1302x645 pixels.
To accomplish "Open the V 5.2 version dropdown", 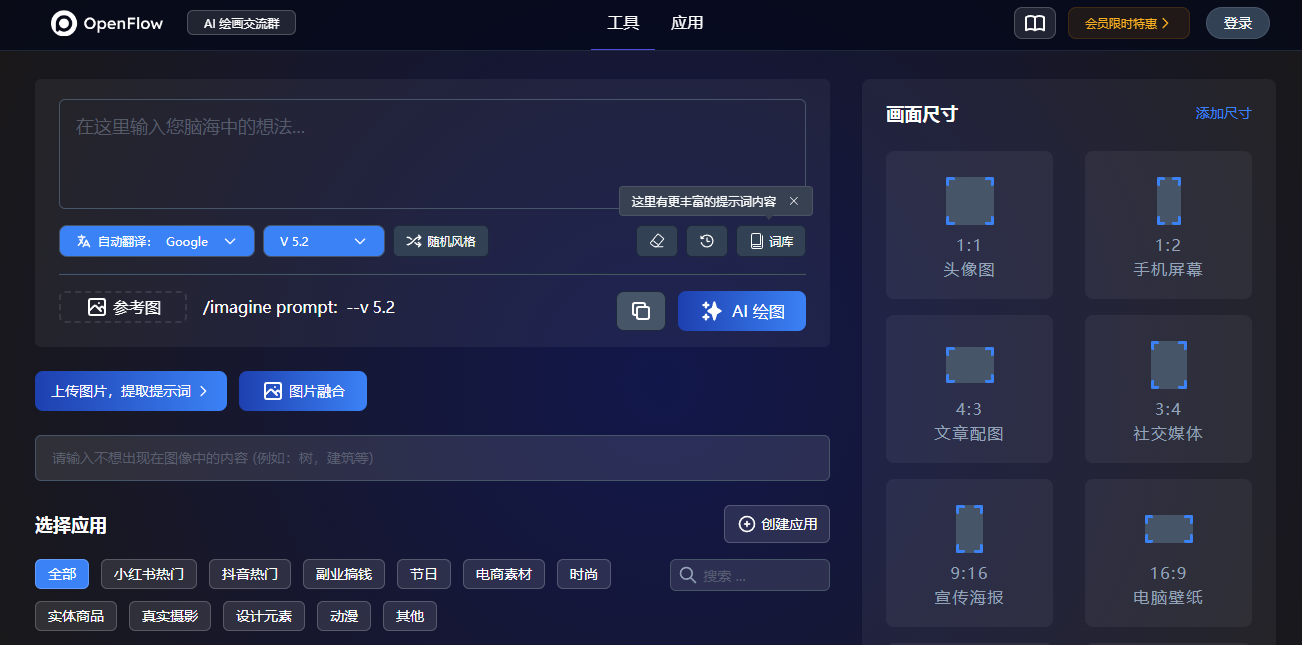I will pos(323,241).
